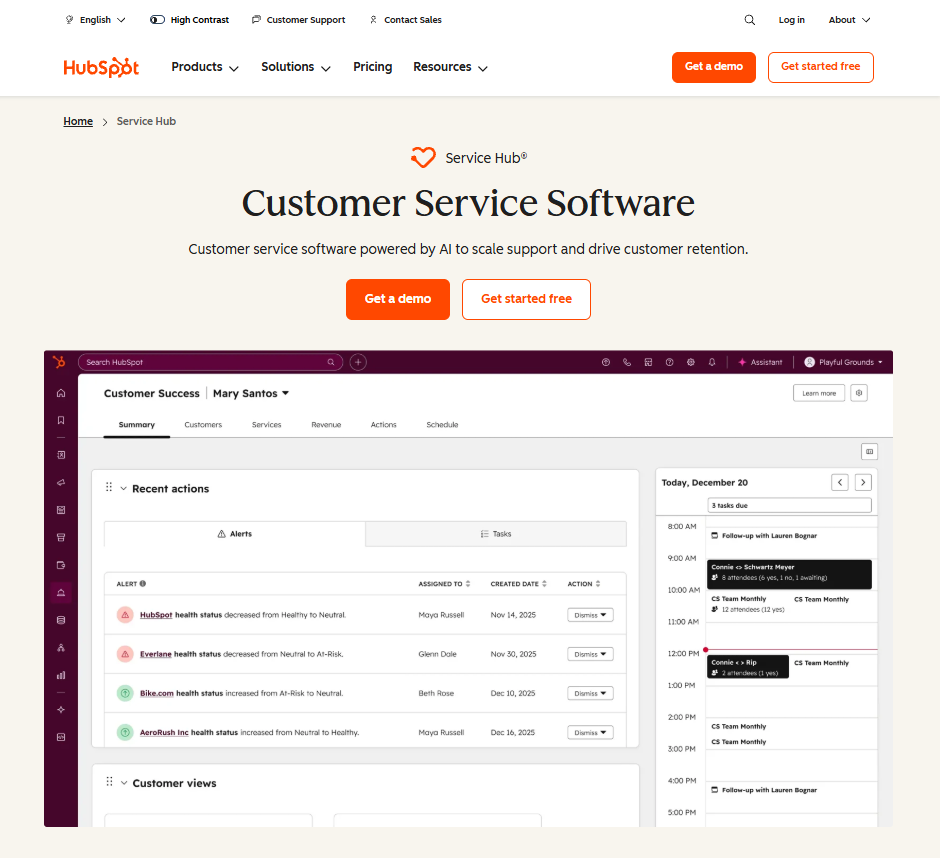Open the highlighted Service bell icon in sidebar
This screenshot has height=858, width=940.
click(61, 593)
